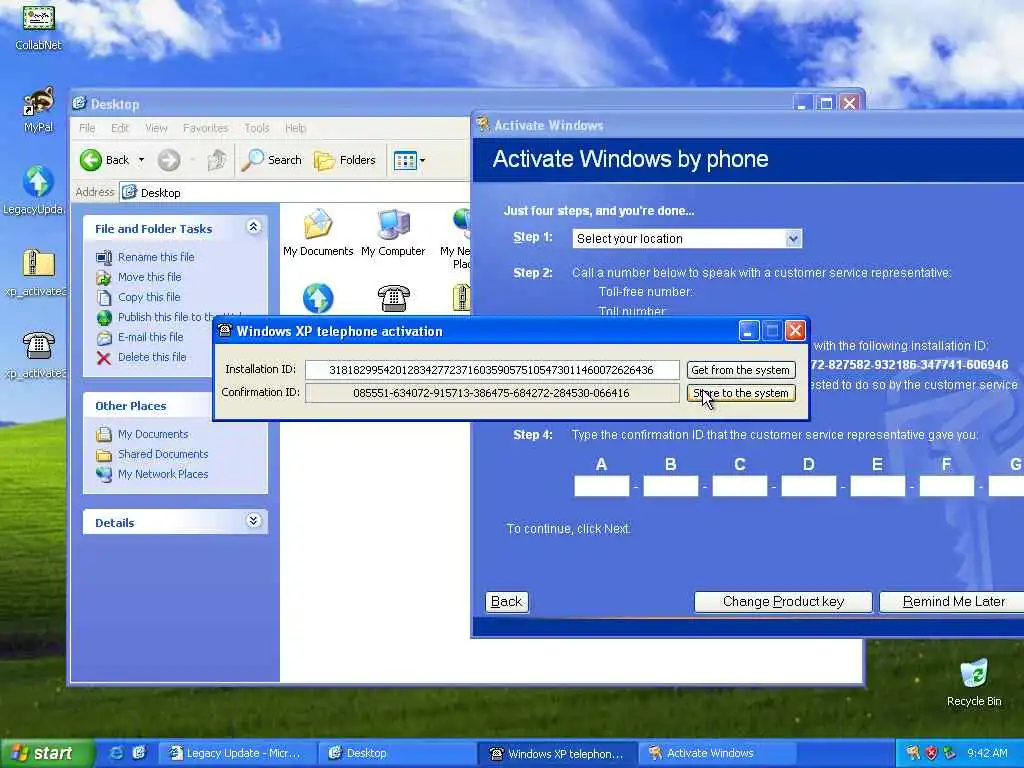Open the CollabNet desktop icon

tap(38, 26)
